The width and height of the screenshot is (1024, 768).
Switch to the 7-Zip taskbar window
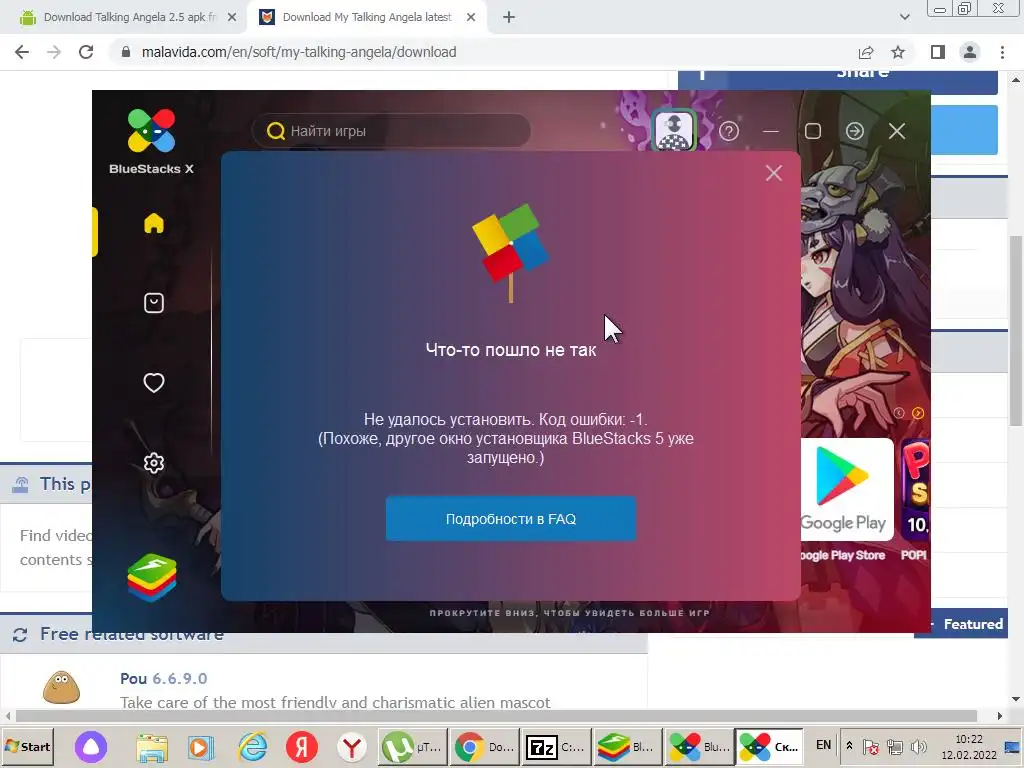555,746
